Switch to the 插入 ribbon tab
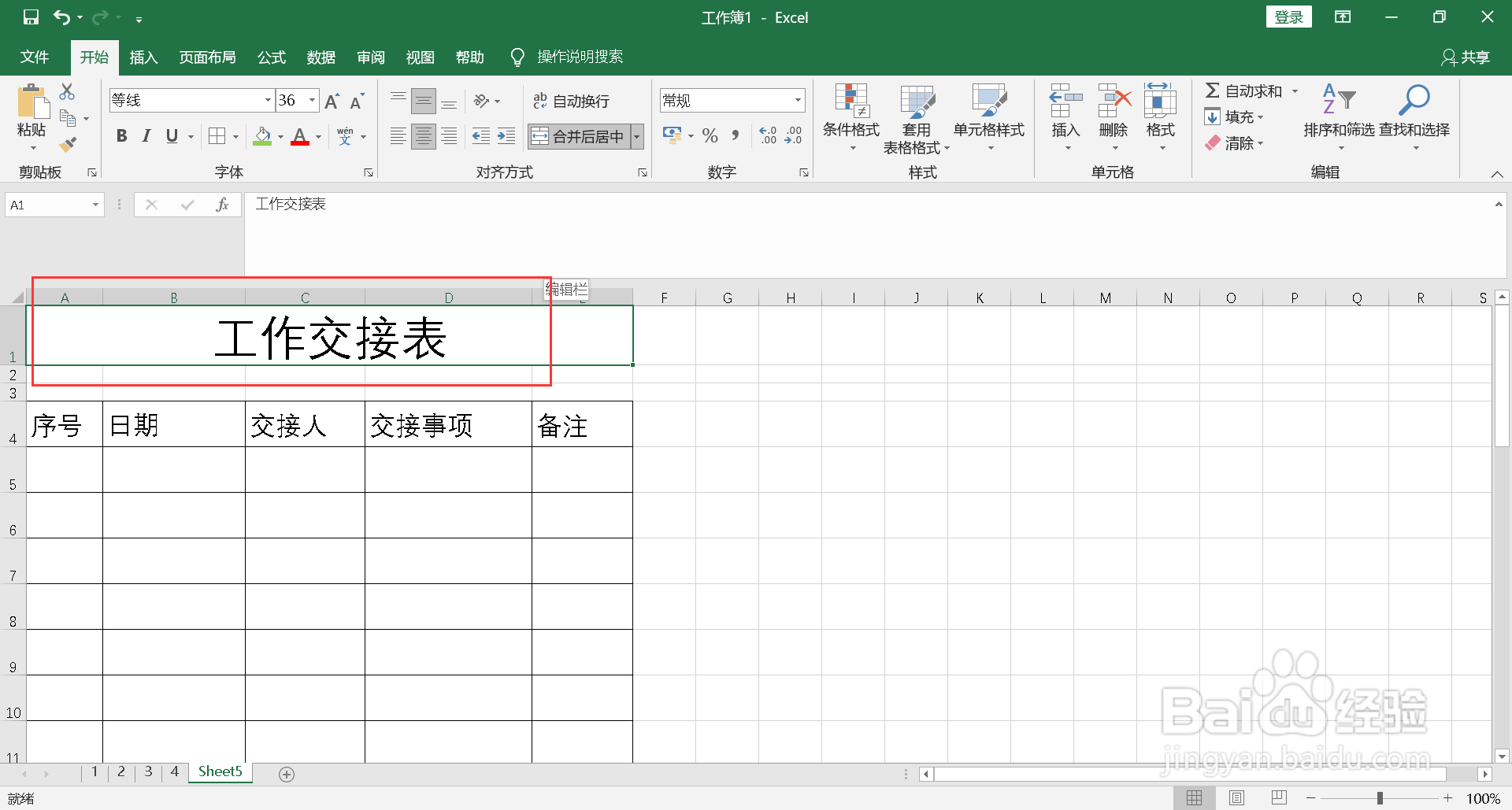The width and height of the screenshot is (1512, 810). [143, 57]
